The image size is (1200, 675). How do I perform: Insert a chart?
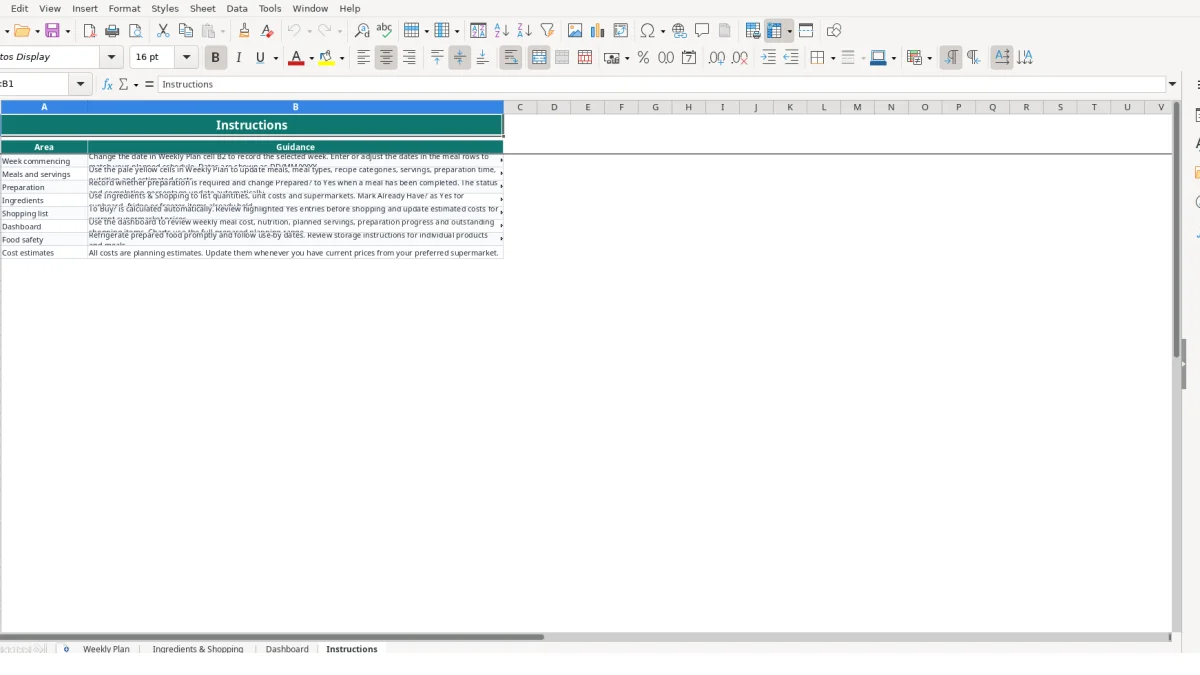(598, 31)
